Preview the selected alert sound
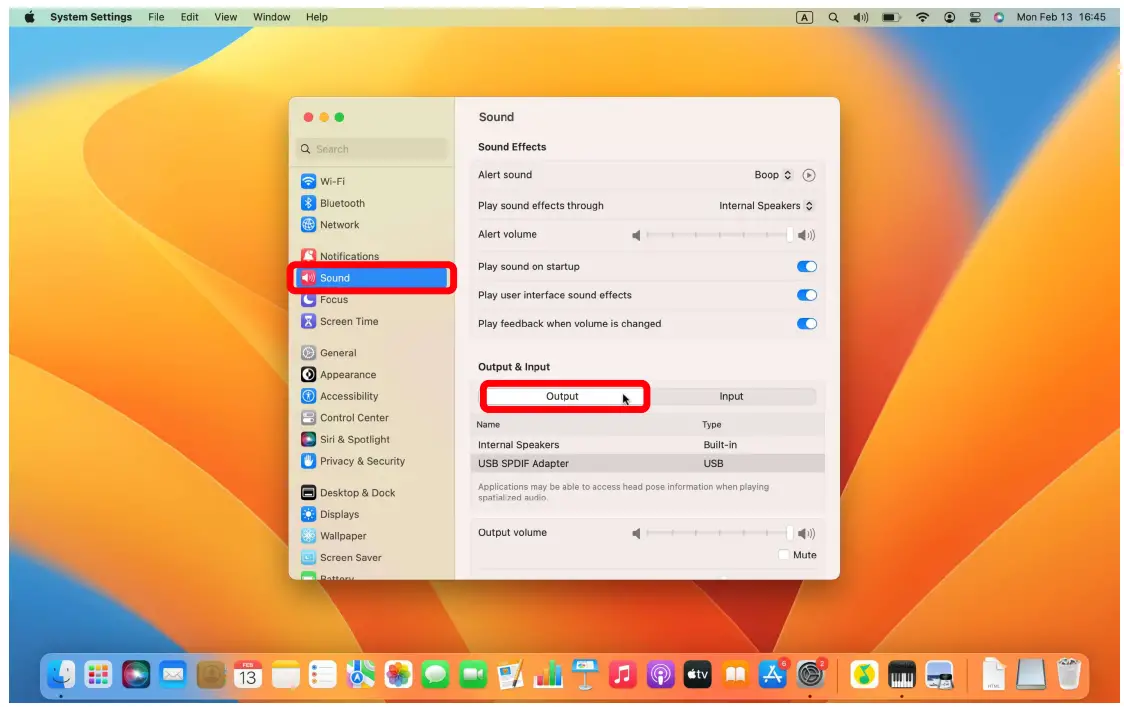Image resolution: width=1124 pixels, height=707 pixels. pyautogui.click(x=809, y=175)
